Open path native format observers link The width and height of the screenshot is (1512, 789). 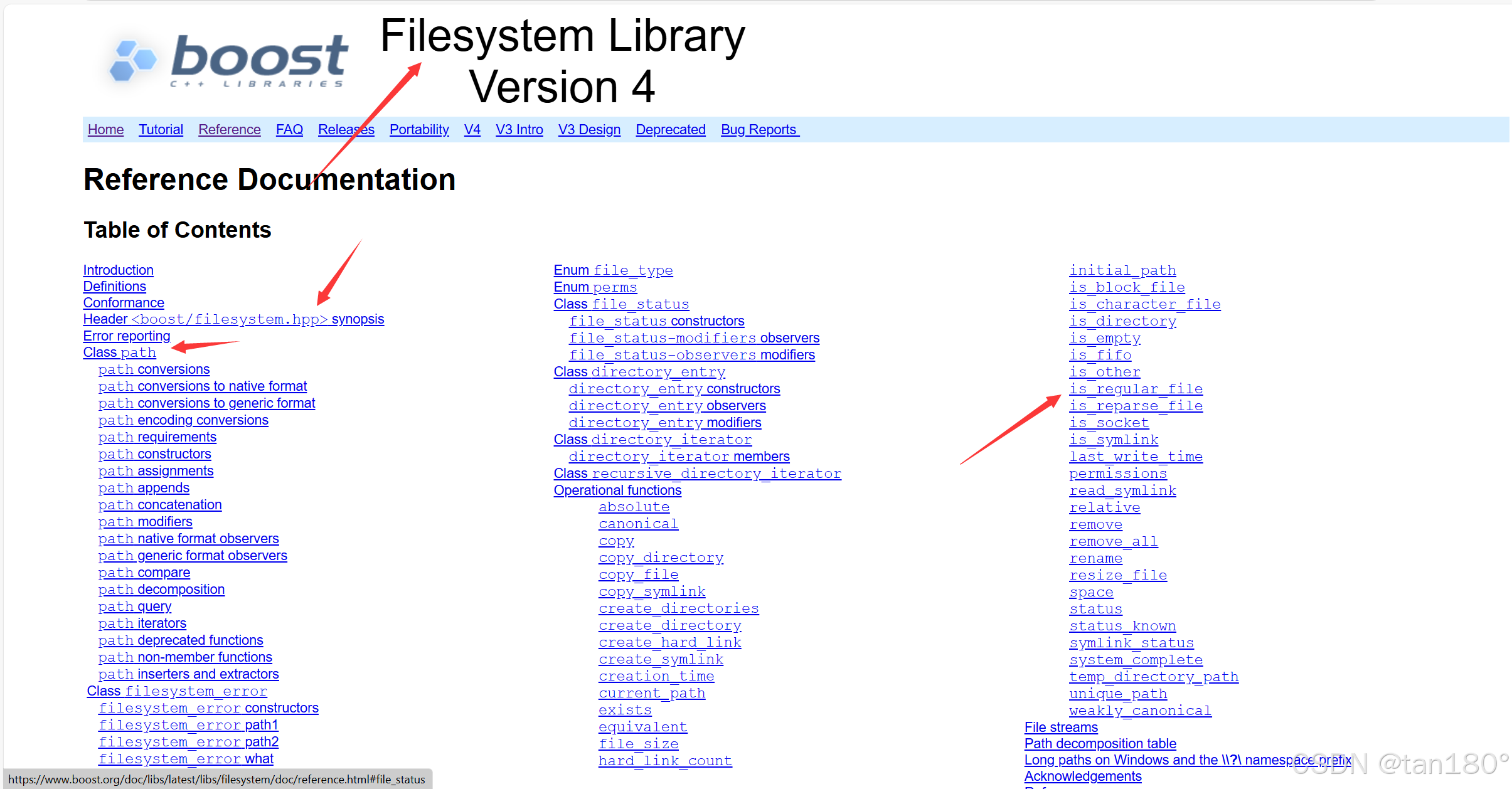(189, 539)
